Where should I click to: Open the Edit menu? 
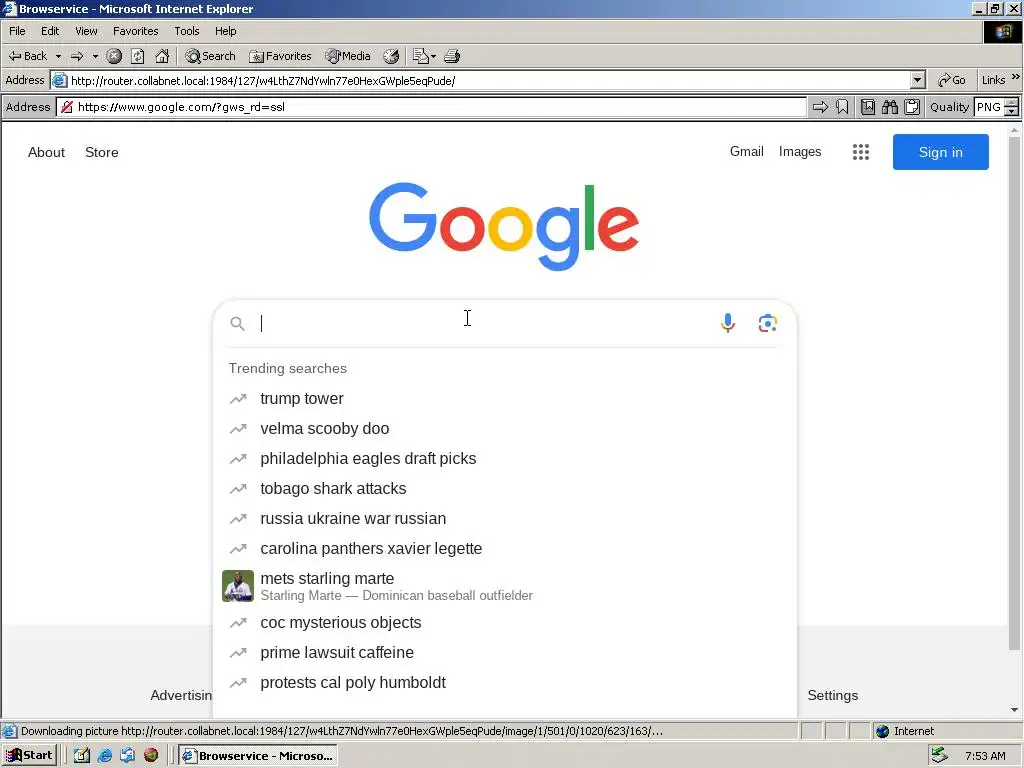pos(50,31)
